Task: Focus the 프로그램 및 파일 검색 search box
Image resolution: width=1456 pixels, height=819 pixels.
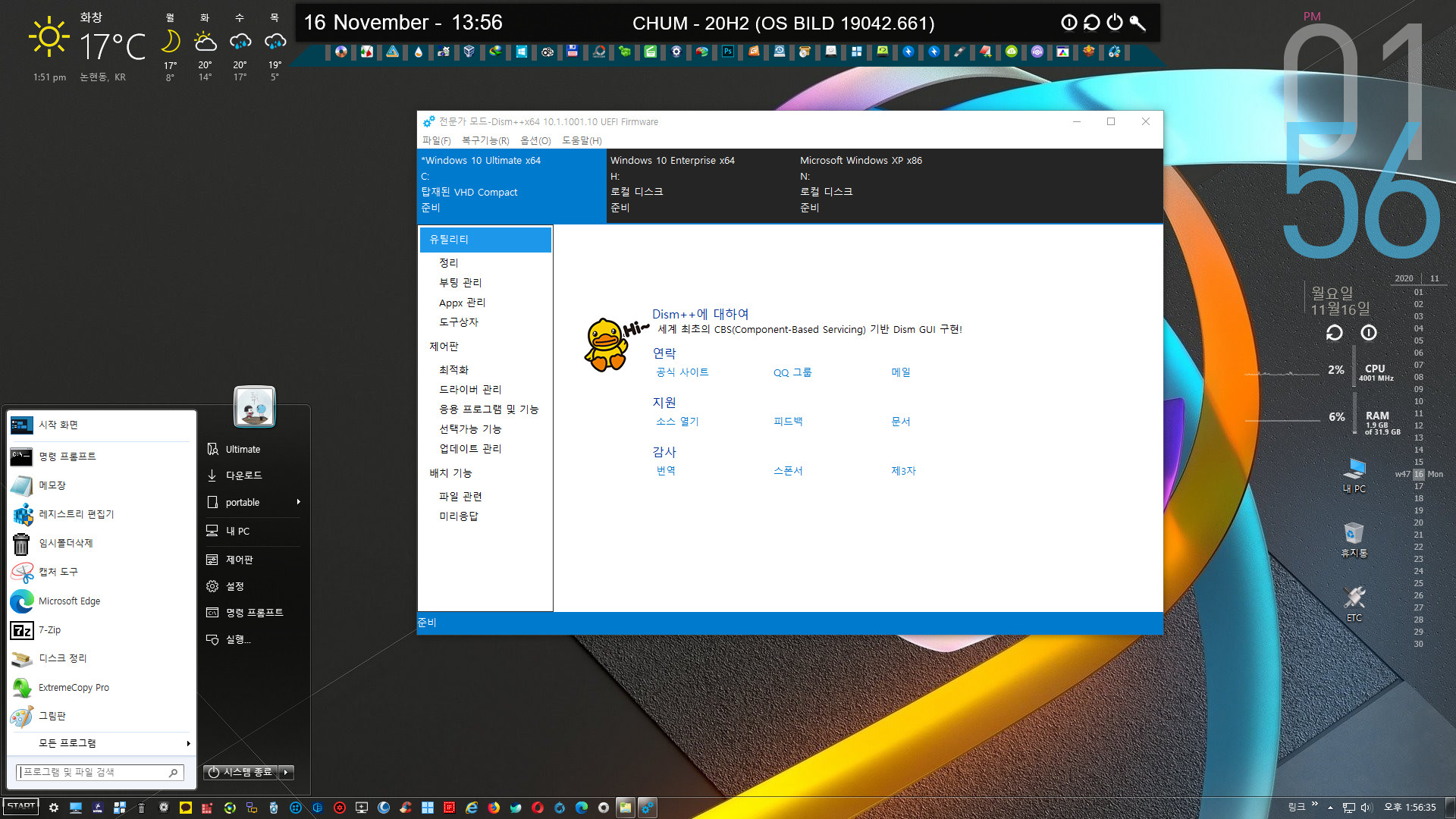Action: pyautogui.click(x=99, y=772)
